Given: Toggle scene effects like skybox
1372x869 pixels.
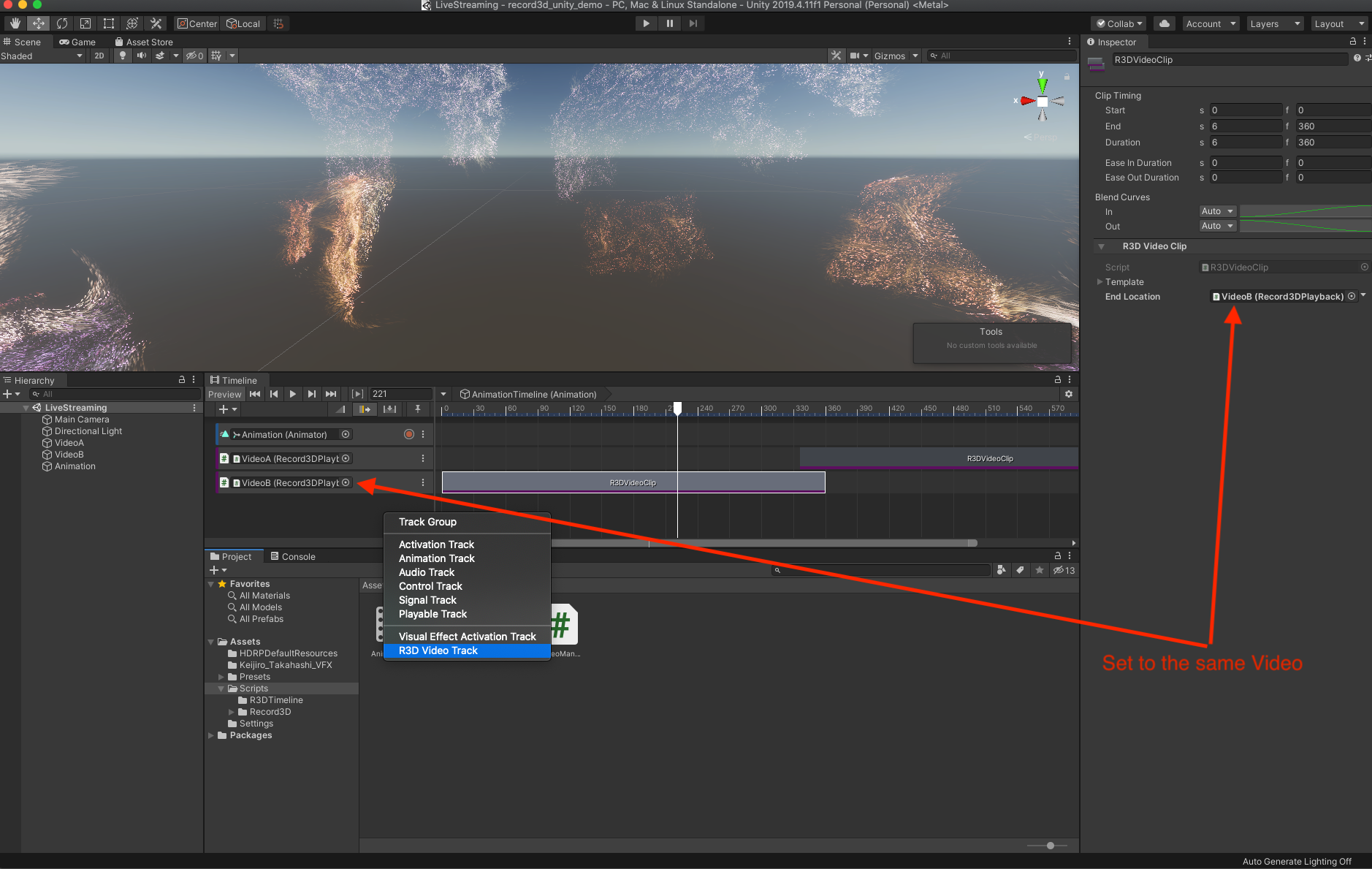Looking at the screenshot, I should (160, 56).
